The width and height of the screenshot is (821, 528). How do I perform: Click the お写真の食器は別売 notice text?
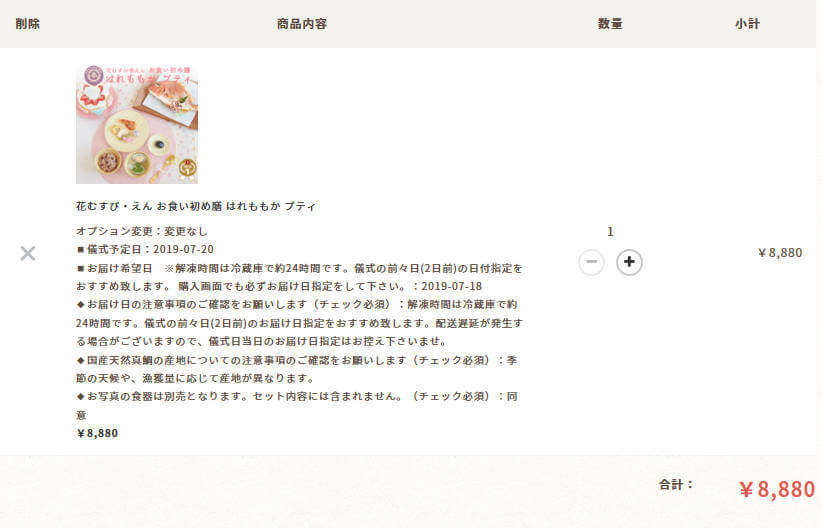297,405
